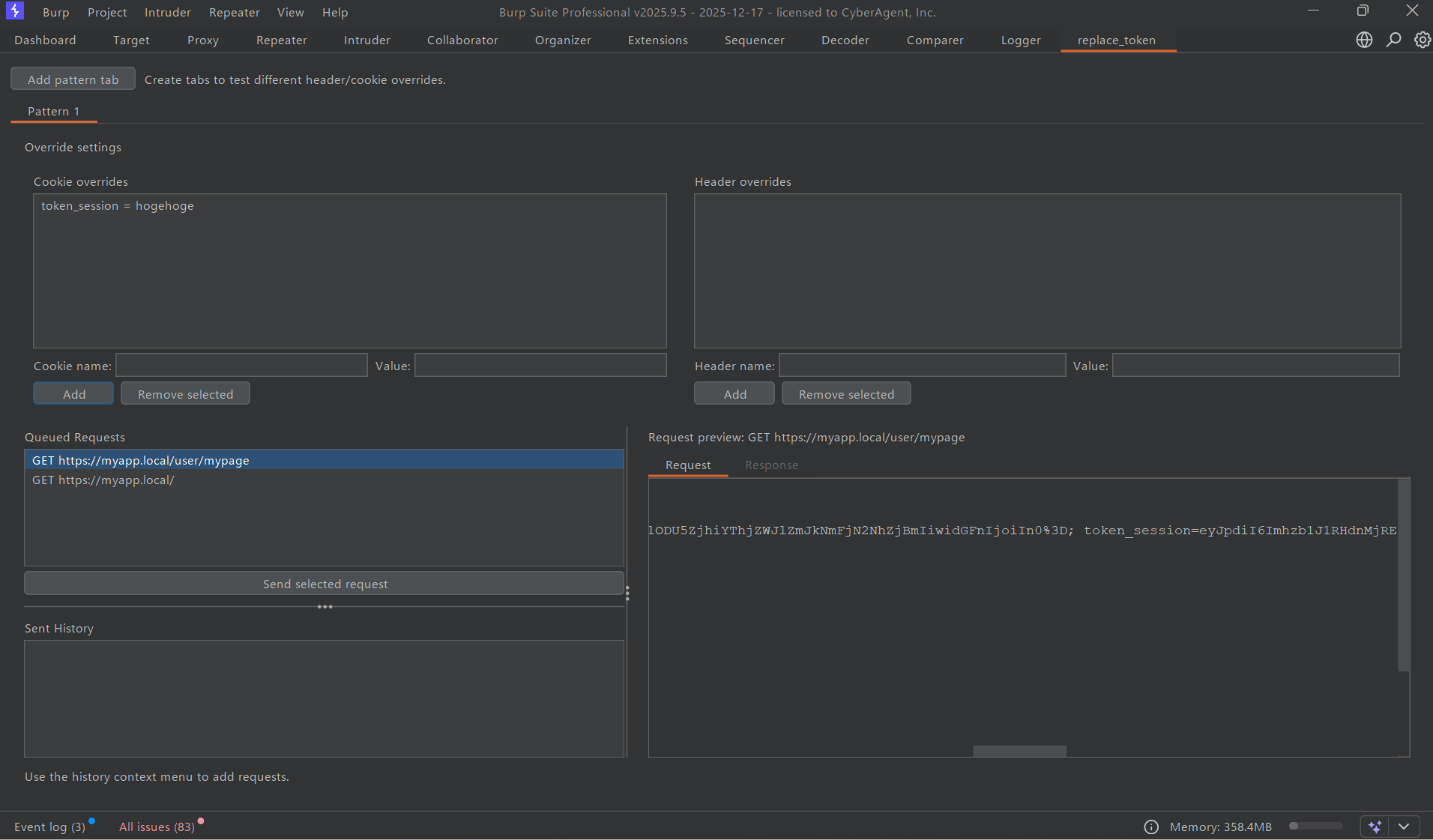1433x840 pixels.
Task: Switch to the Extensions tab
Action: pos(658,40)
